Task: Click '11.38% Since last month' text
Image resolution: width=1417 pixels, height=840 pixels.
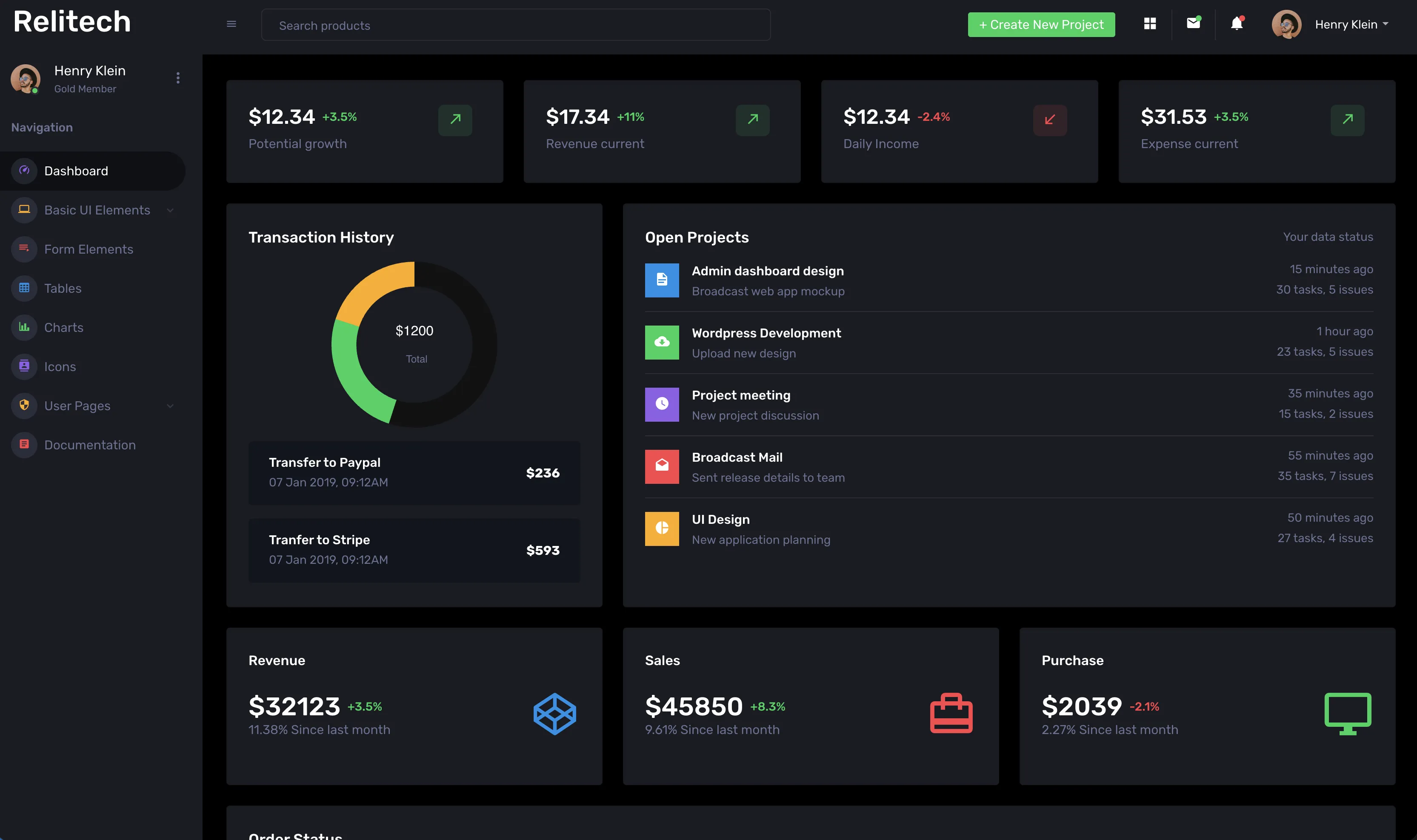Action: [x=319, y=730]
